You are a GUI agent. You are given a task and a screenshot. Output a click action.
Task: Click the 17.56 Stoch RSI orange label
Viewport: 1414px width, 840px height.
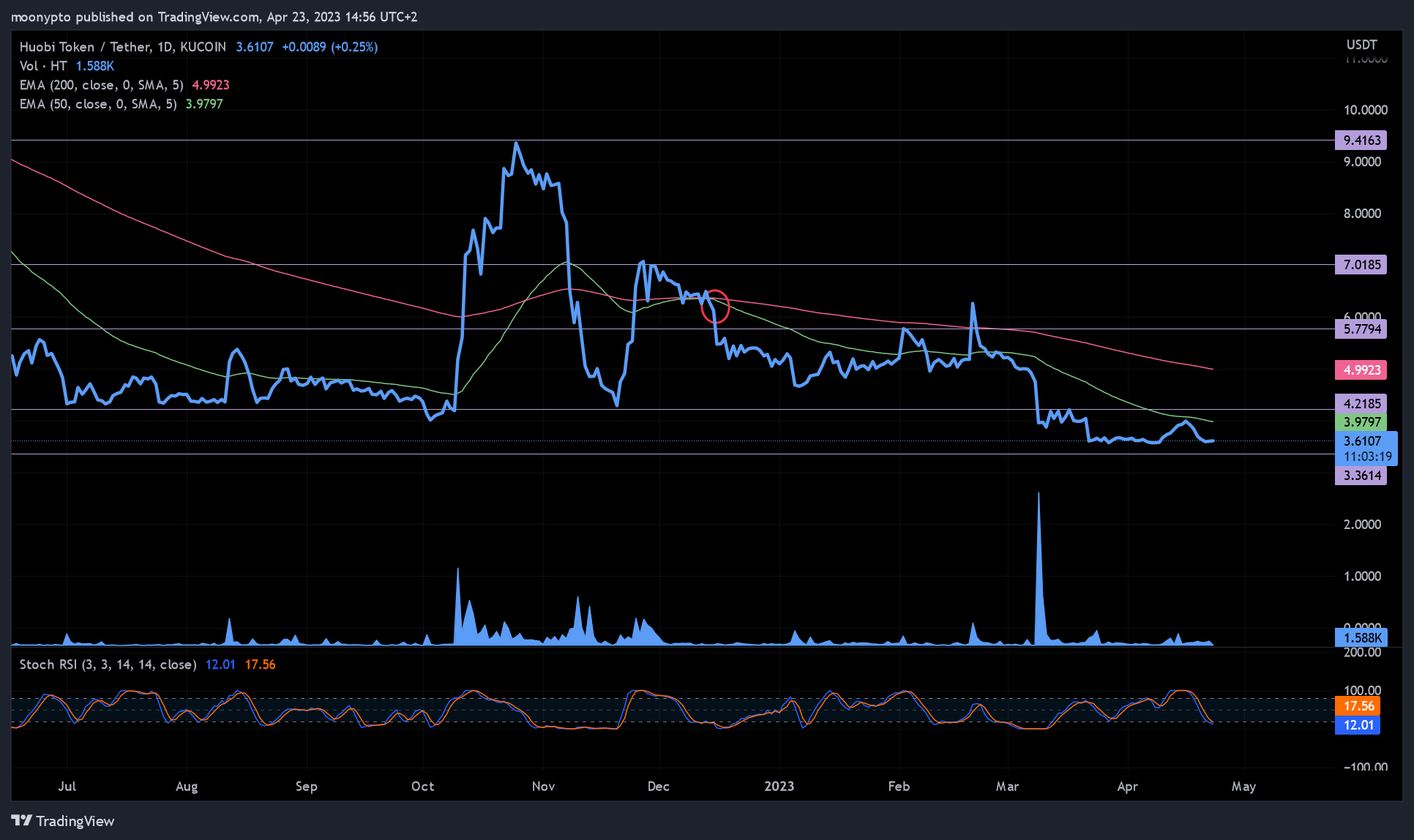pos(1358,706)
